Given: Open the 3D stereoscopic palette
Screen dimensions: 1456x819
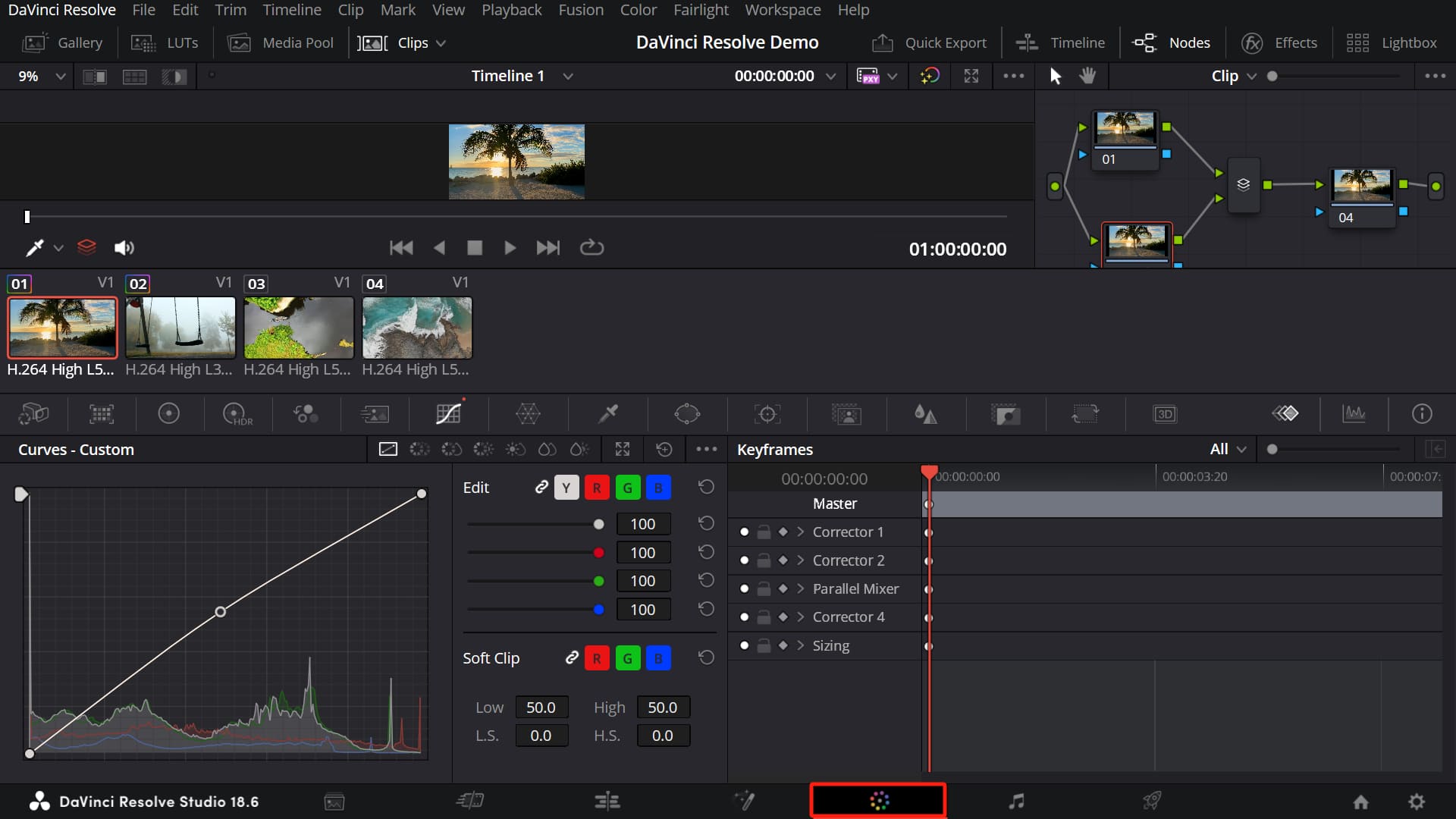Looking at the screenshot, I should point(1165,414).
